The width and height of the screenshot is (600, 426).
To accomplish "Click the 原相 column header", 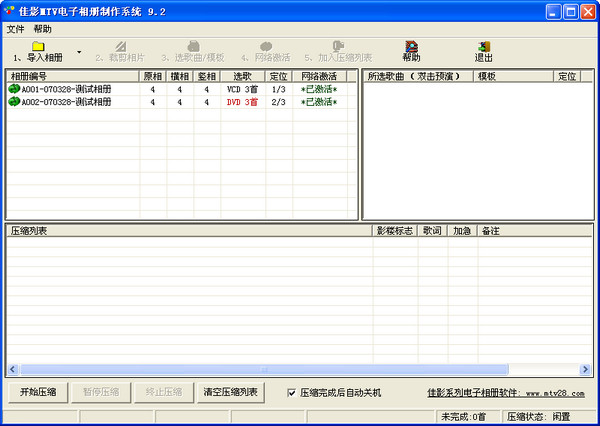I will [x=153, y=76].
